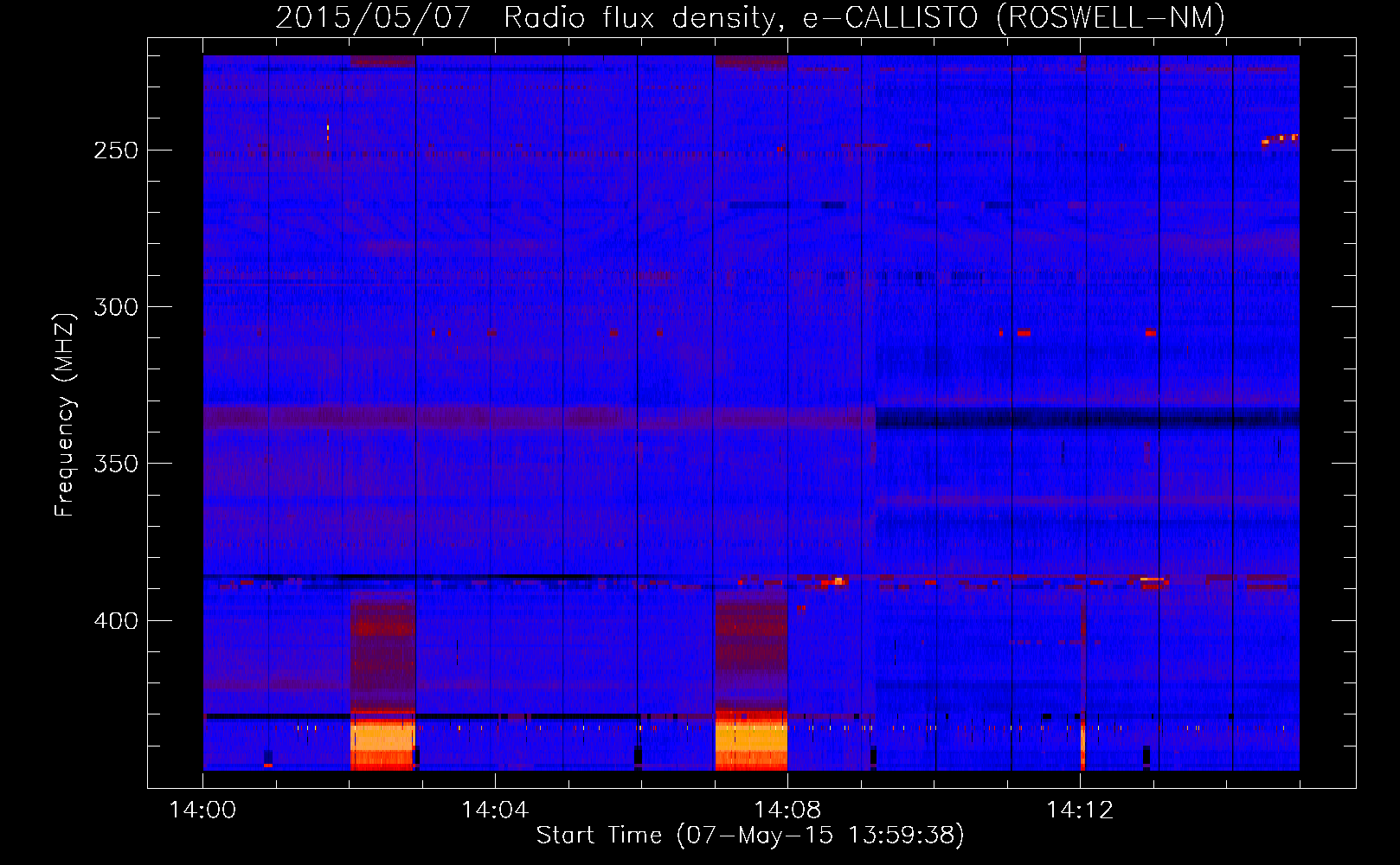Image resolution: width=1400 pixels, height=865 pixels.
Task: Click the 400 frequency tick label
Action: [116, 621]
